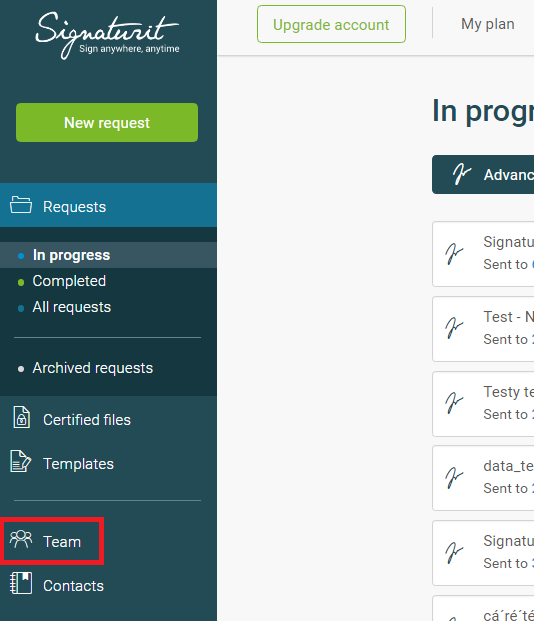Switch to the Advanced signature tab
This screenshot has width=534, height=621.
(x=483, y=175)
